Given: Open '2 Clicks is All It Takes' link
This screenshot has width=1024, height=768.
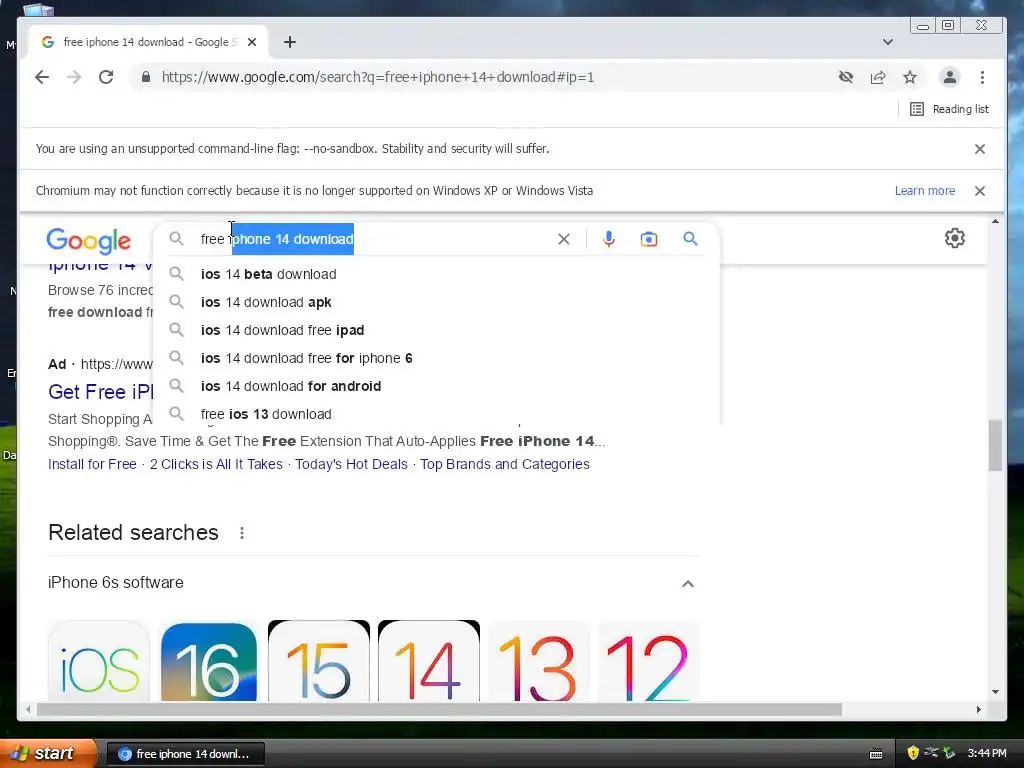Looking at the screenshot, I should point(216,464).
